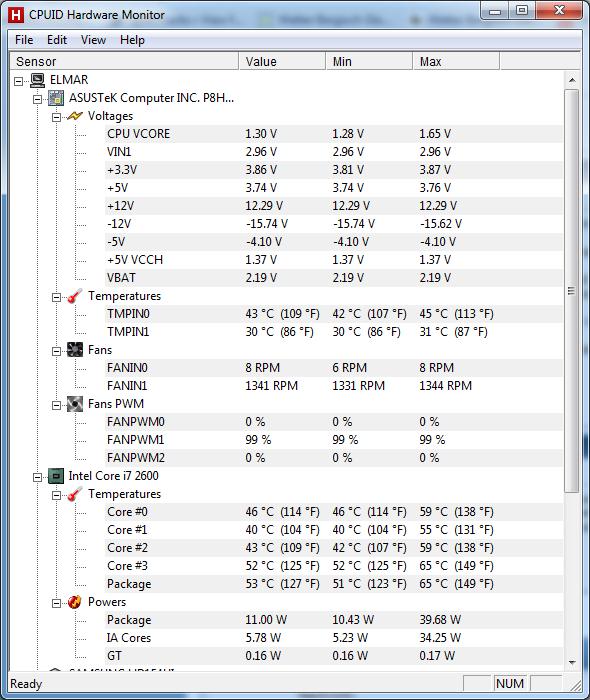Collapse the Voltages tree branch

56,117
